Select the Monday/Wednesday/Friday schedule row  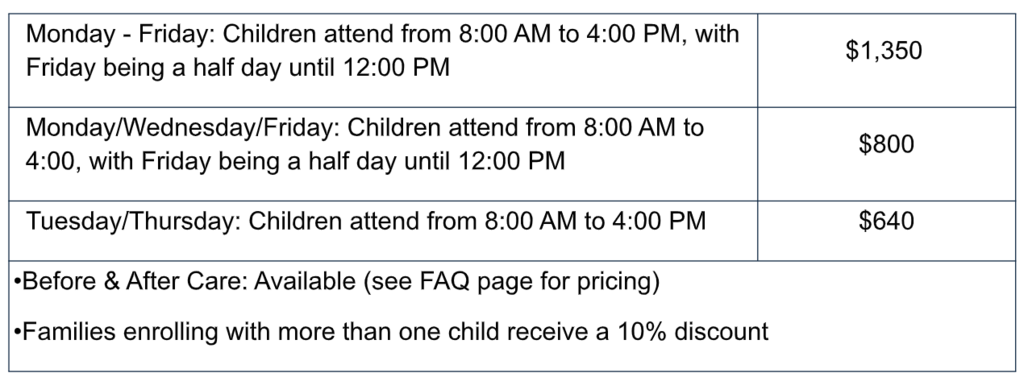click(512, 154)
